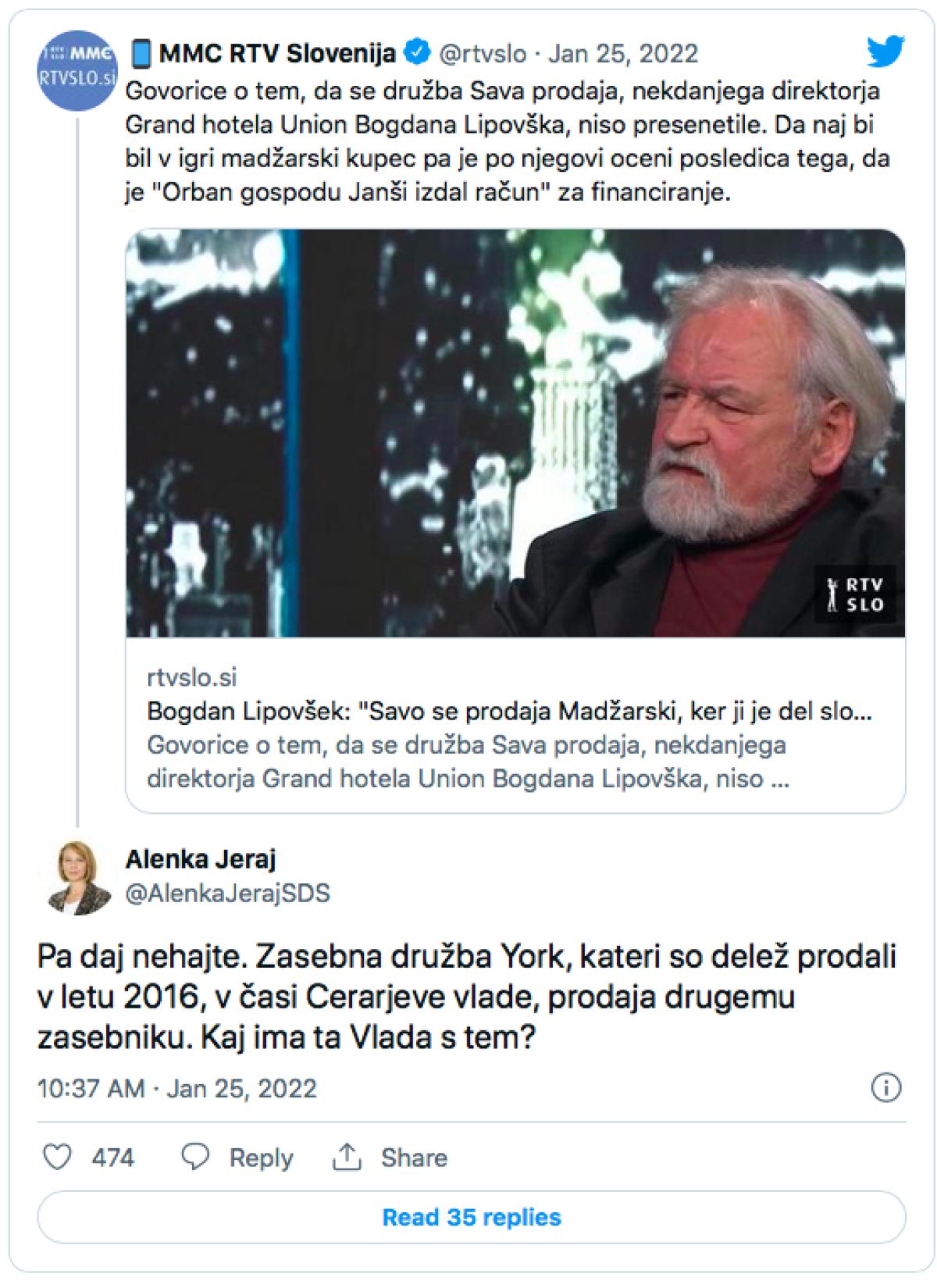Like the tweet with heart icon
The height and width of the screenshot is (1288, 937).
[57, 1157]
